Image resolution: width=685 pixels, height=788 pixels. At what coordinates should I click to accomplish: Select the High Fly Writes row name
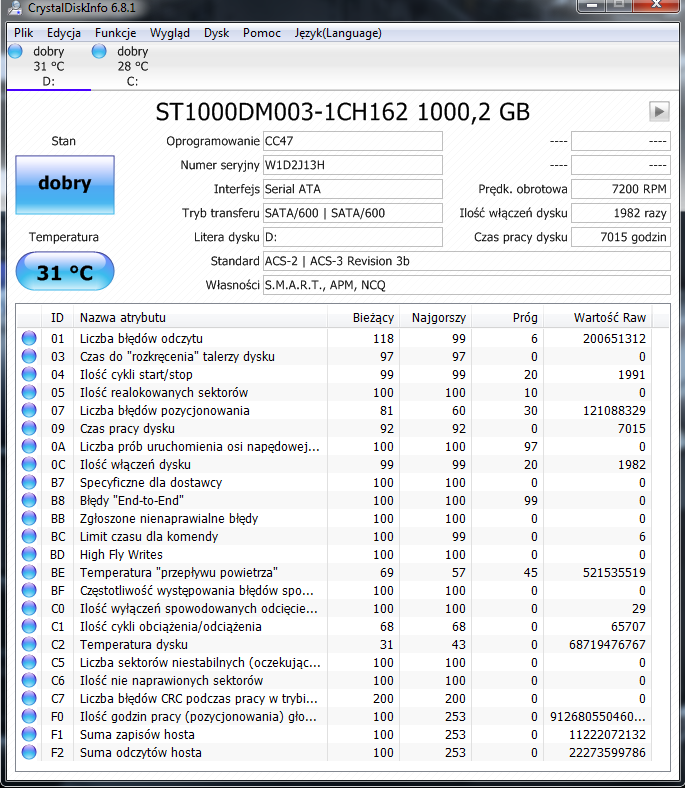coord(121,554)
